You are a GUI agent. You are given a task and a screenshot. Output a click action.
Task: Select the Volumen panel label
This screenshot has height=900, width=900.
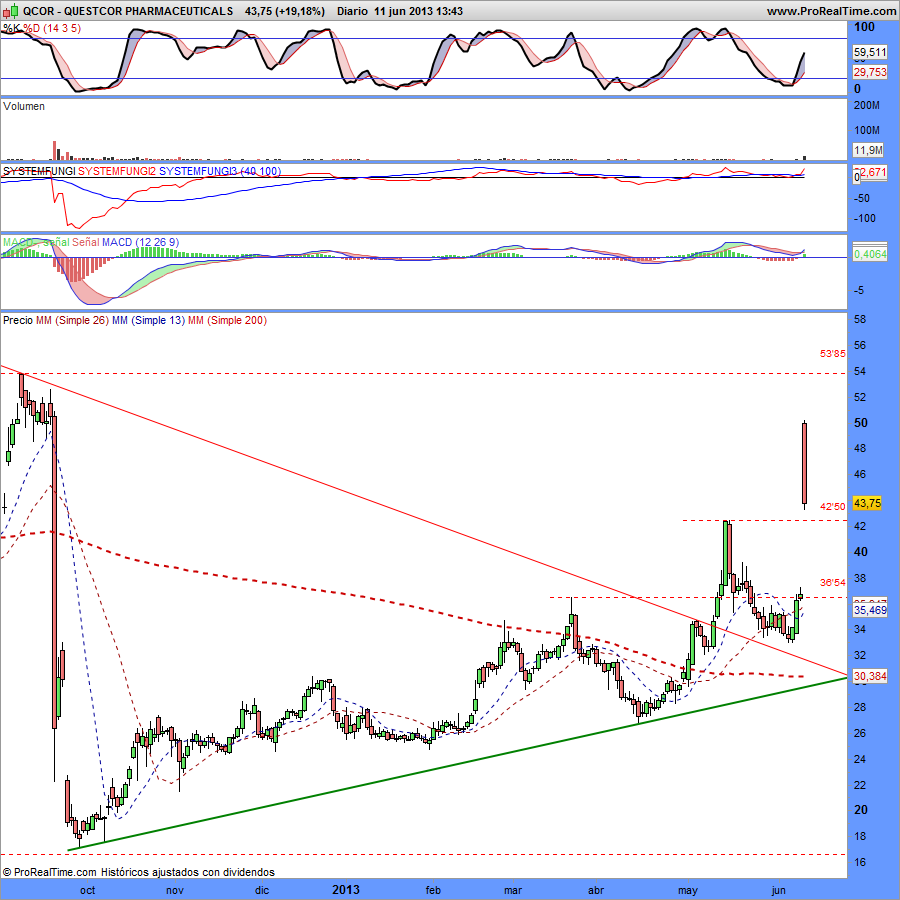24,106
